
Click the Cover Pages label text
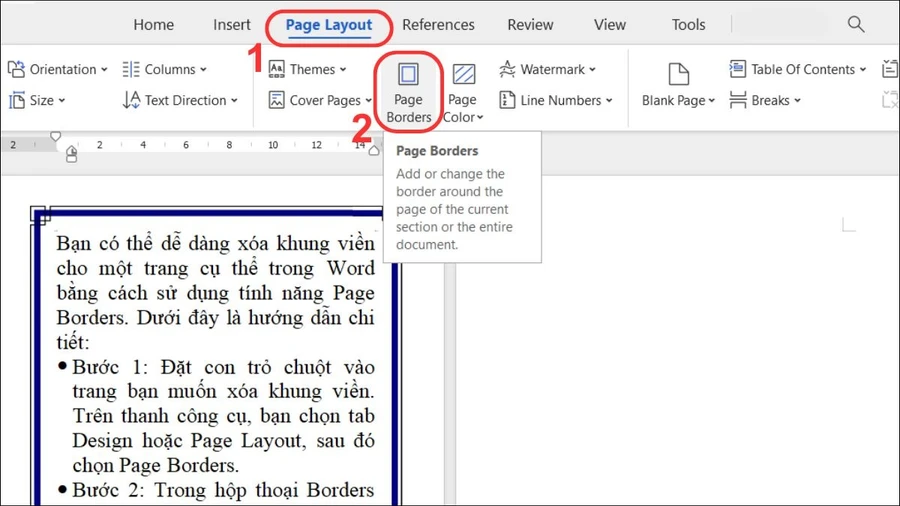pyautogui.click(x=325, y=100)
